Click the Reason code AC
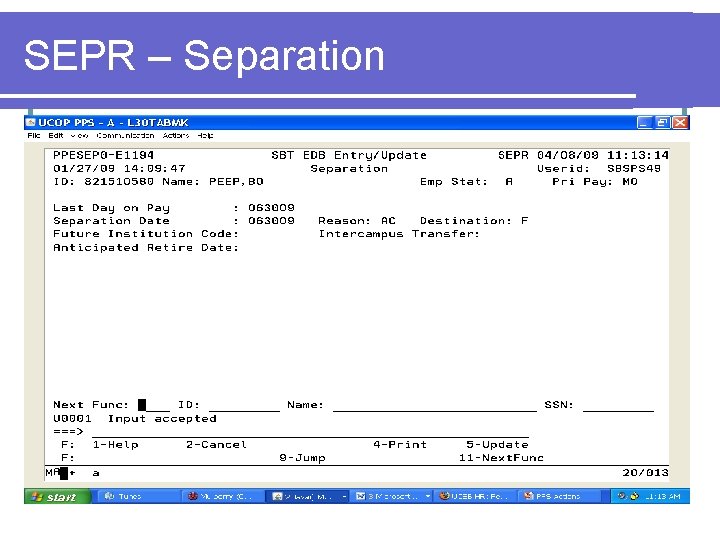The width and height of the screenshot is (720, 540). (388, 221)
